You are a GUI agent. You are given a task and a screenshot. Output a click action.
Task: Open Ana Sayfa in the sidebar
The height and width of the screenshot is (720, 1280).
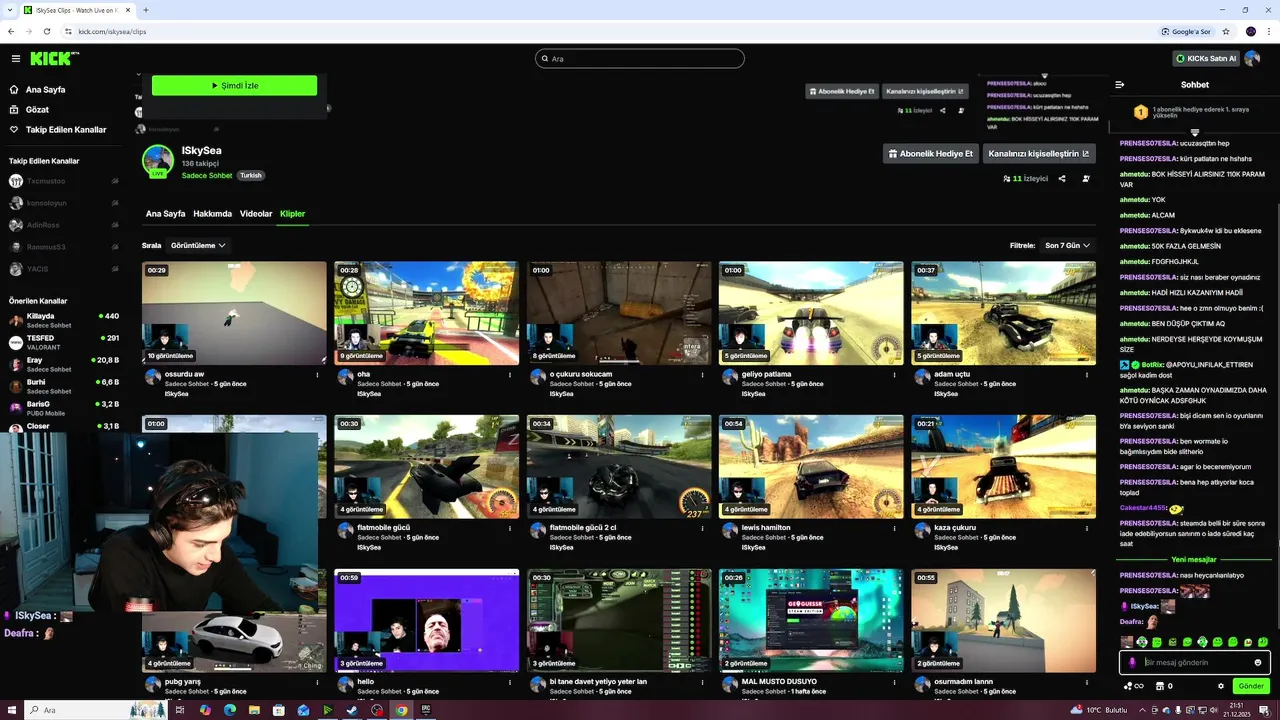click(45, 90)
